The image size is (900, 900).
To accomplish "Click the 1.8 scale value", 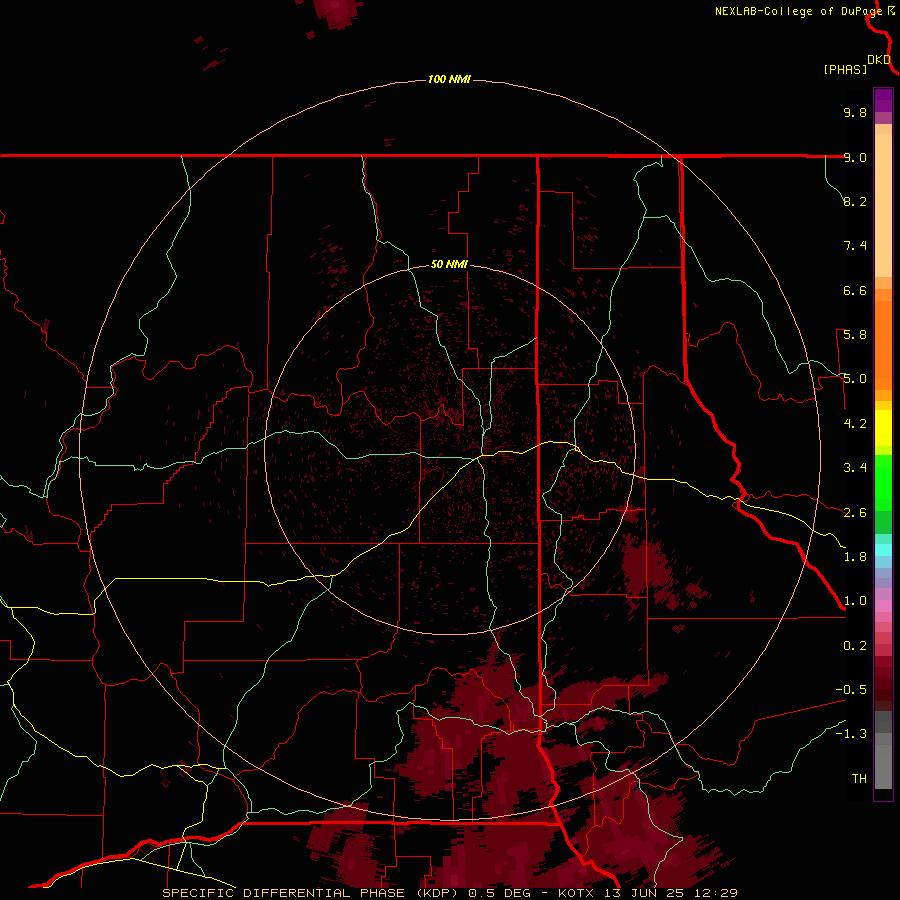I will coord(855,557).
